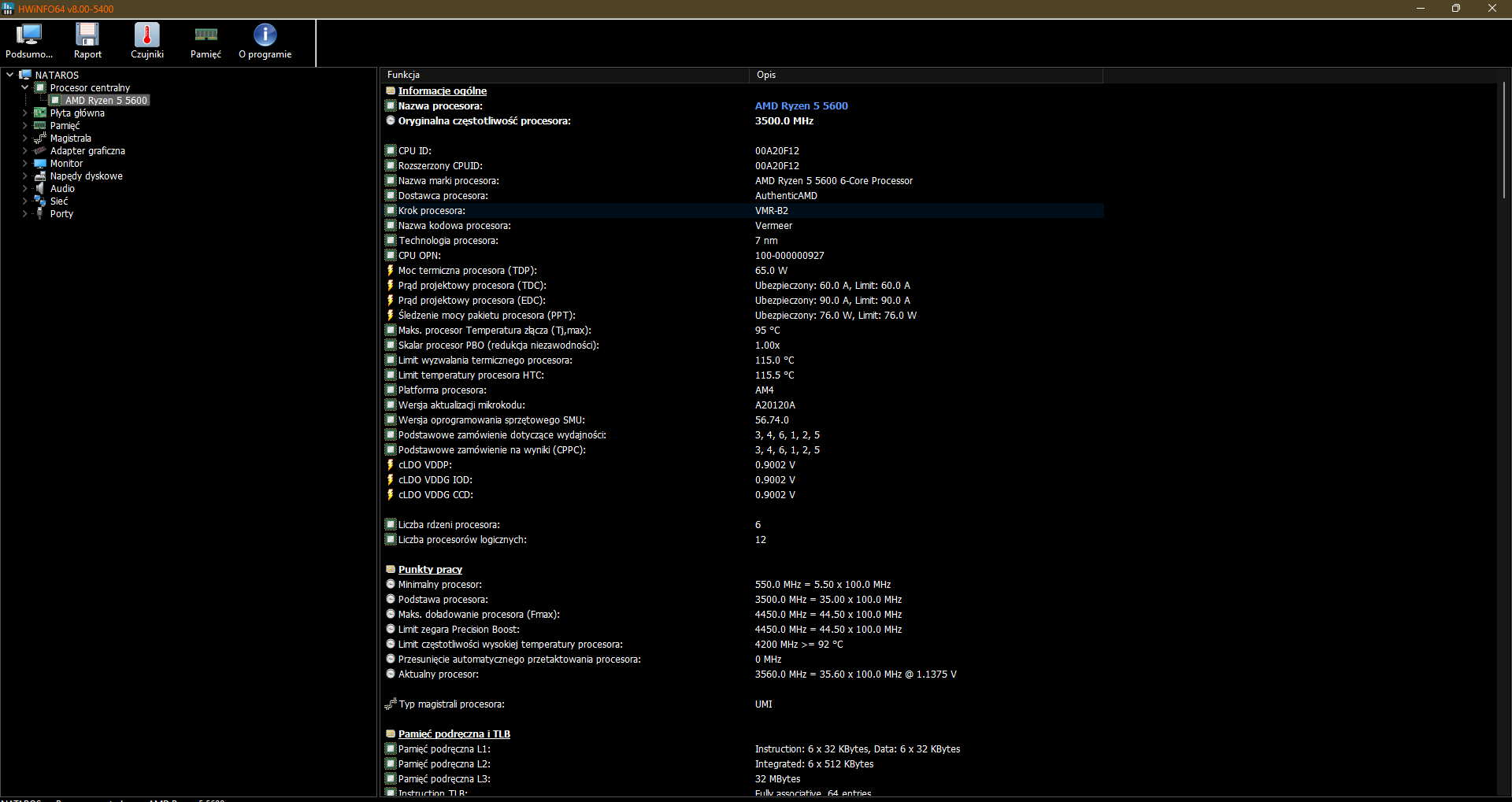
Task: Select the Monitor tree item
Action: click(x=66, y=163)
